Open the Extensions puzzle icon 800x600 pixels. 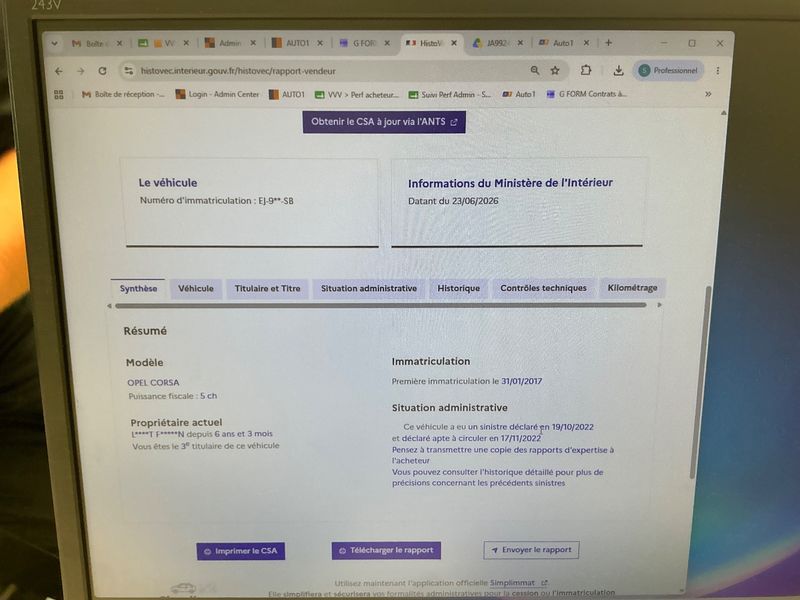pyautogui.click(x=586, y=70)
